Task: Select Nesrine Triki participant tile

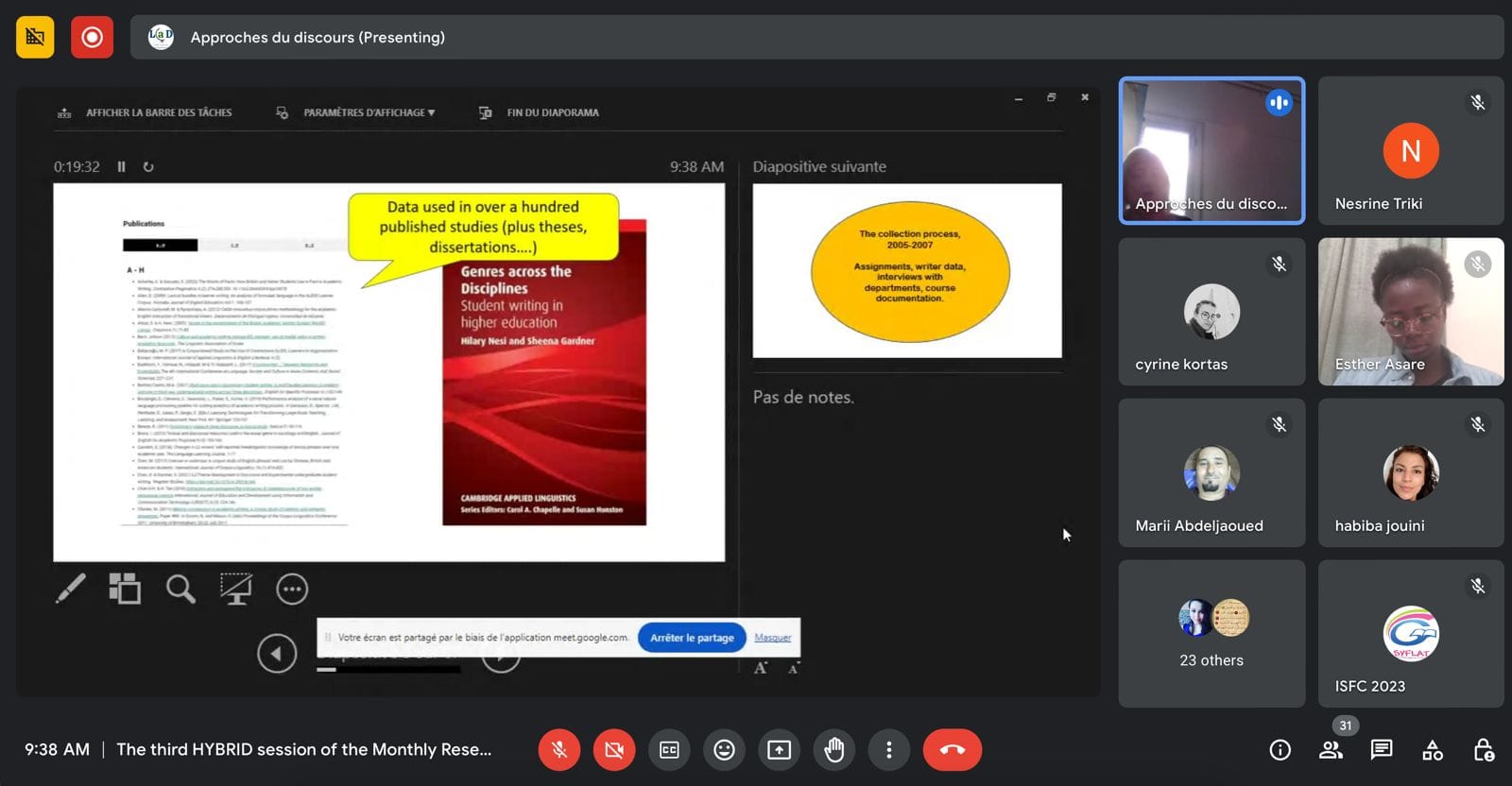Action: [x=1411, y=150]
